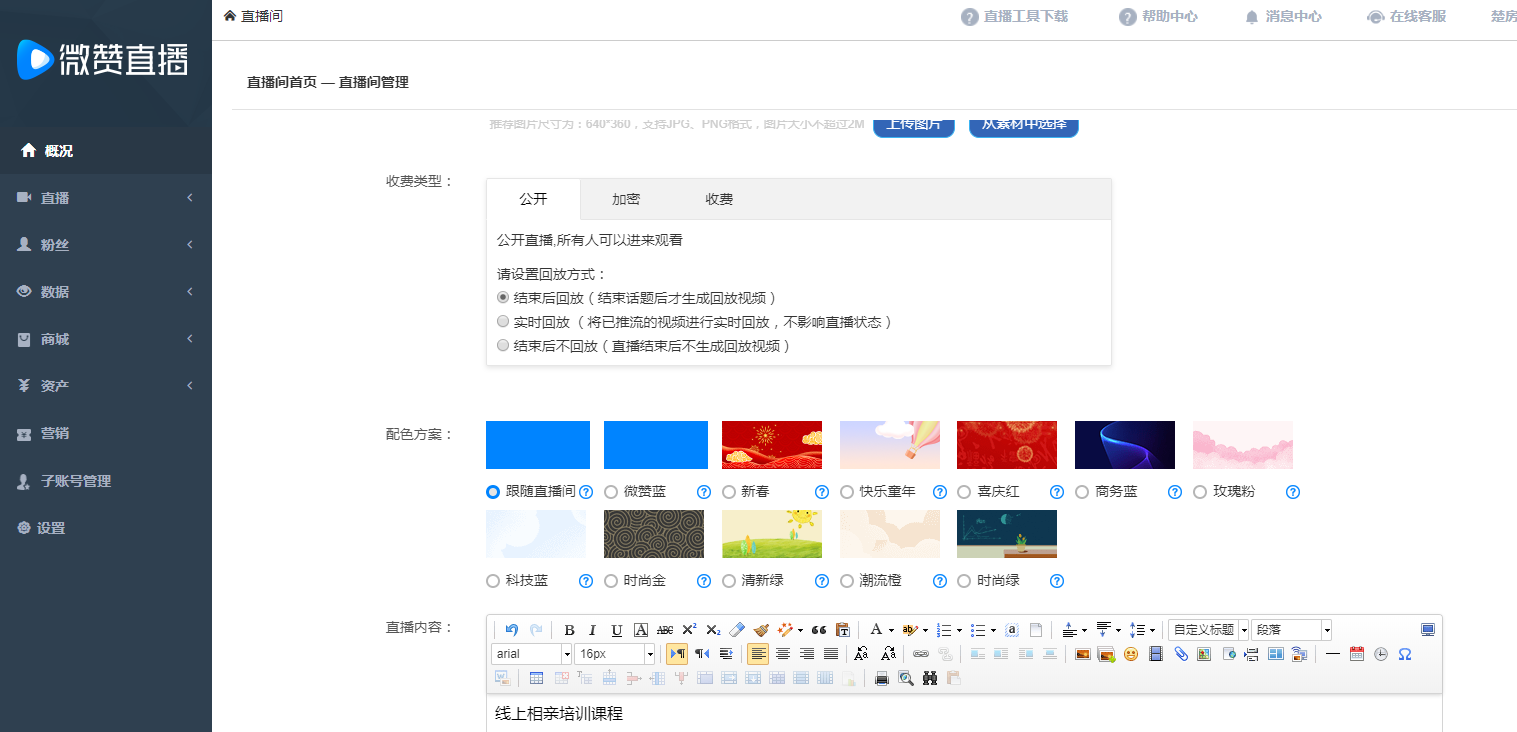
Task: Open 子账号管理 in the sidebar
Action: pyautogui.click(x=106, y=481)
